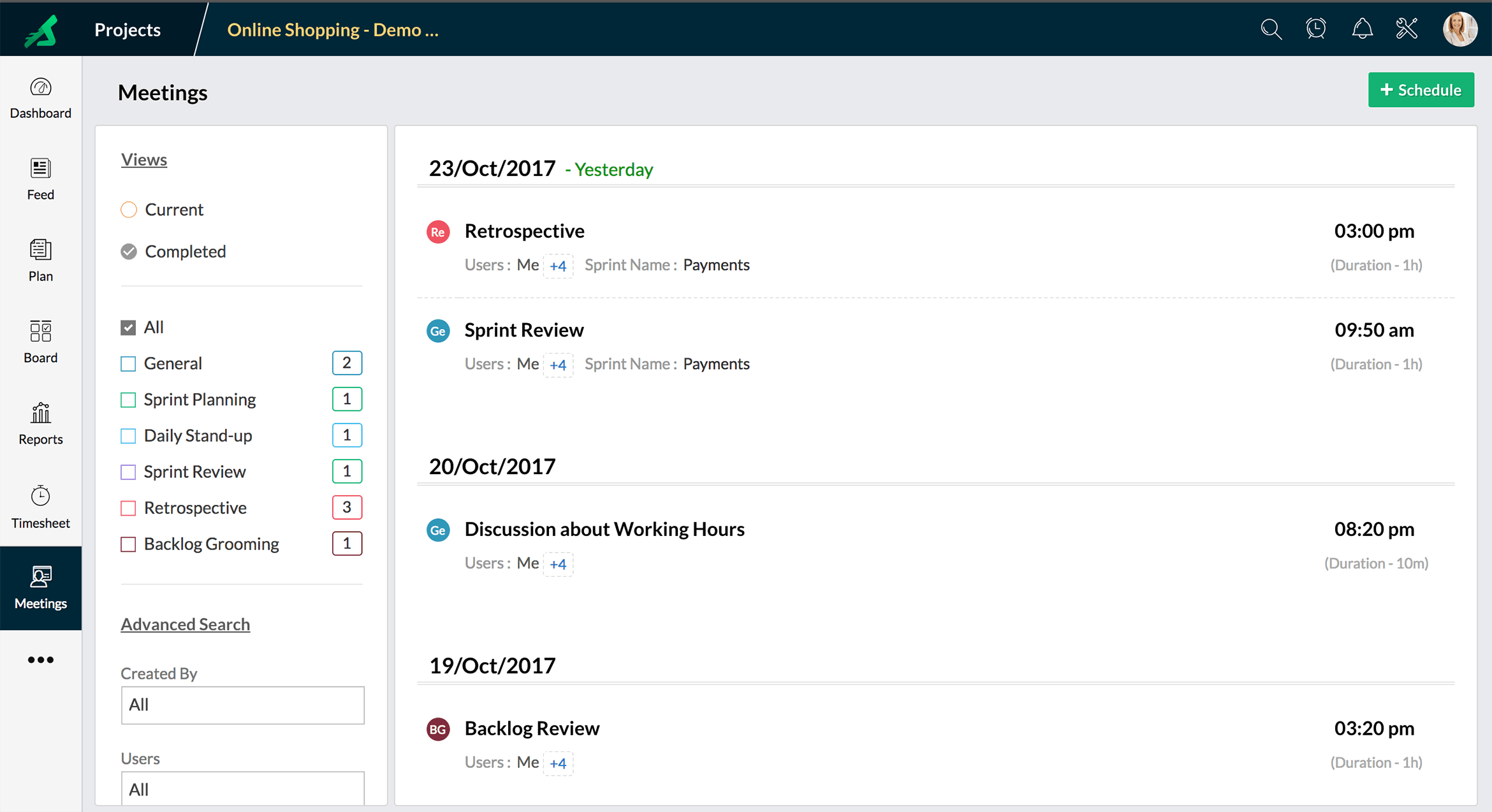Click Payments sprint name on Retrospective
Viewport: 1492px width, 812px height.
[716, 265]
